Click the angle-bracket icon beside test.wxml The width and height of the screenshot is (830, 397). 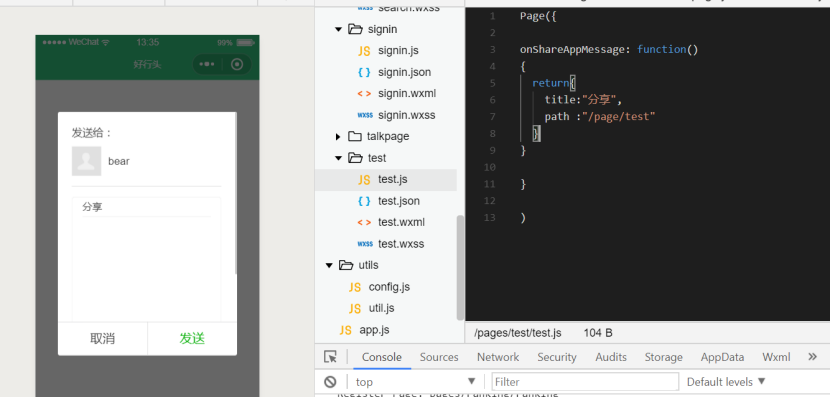tap(364, 222)
